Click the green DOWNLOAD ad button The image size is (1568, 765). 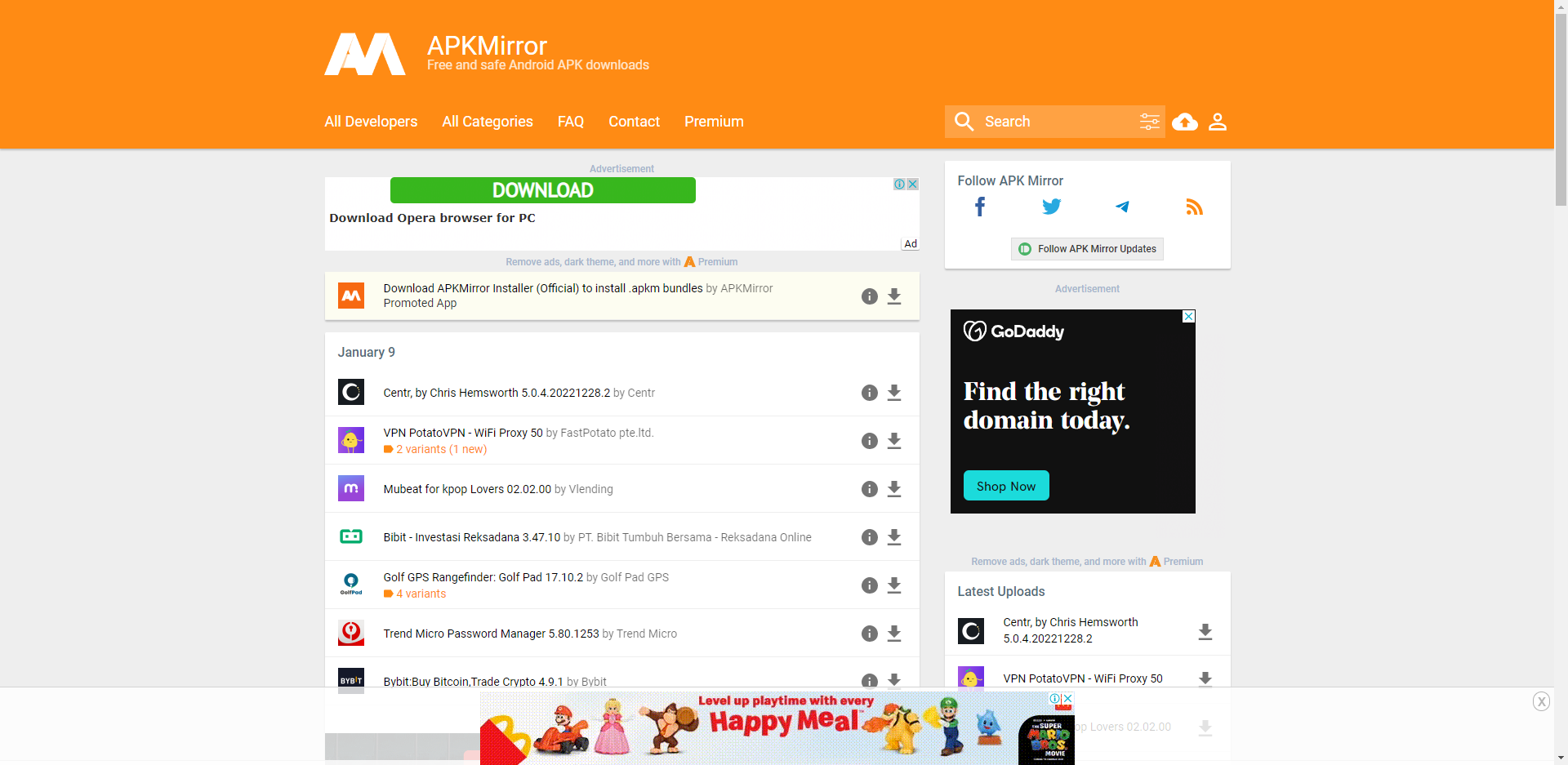point(543,190)
